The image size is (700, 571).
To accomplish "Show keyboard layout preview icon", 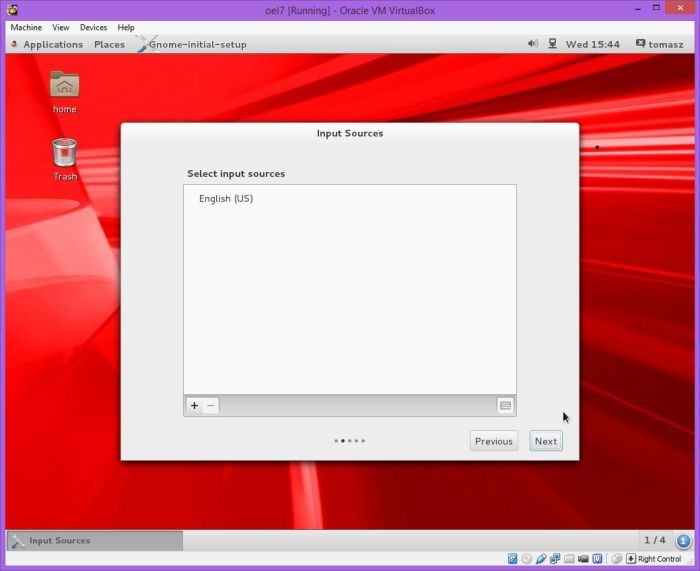I will tap(505, 406).
